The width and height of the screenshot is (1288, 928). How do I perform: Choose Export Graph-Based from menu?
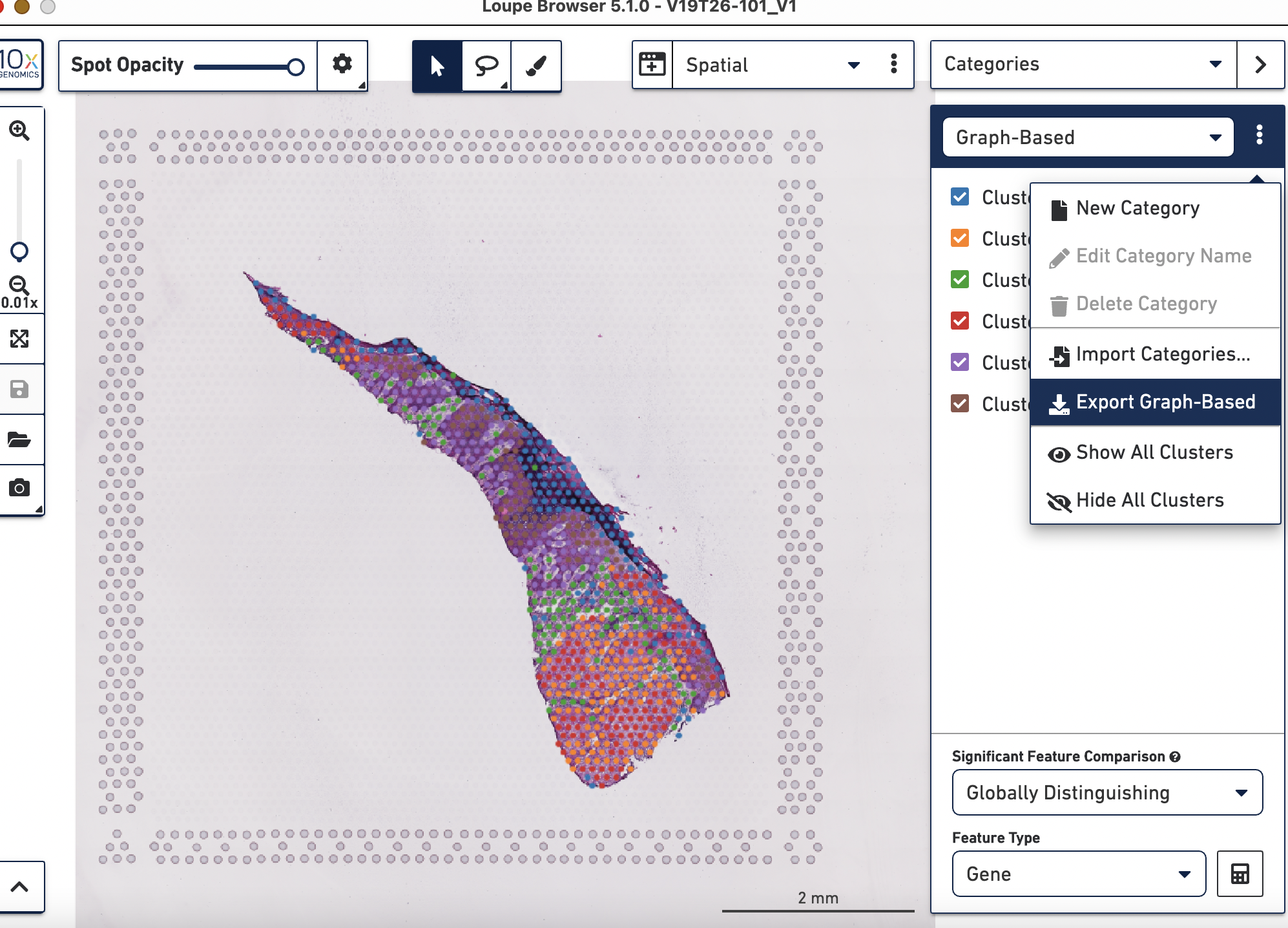[1155, 402]
